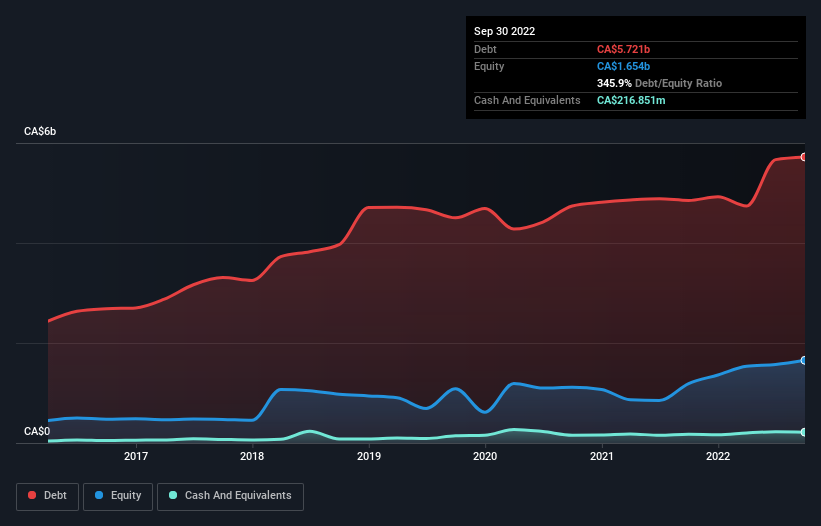Image resolution: width=821 pixels, height=526 pixels.
Task: Click the blue Equity legend dot
Action: point(99,495)
